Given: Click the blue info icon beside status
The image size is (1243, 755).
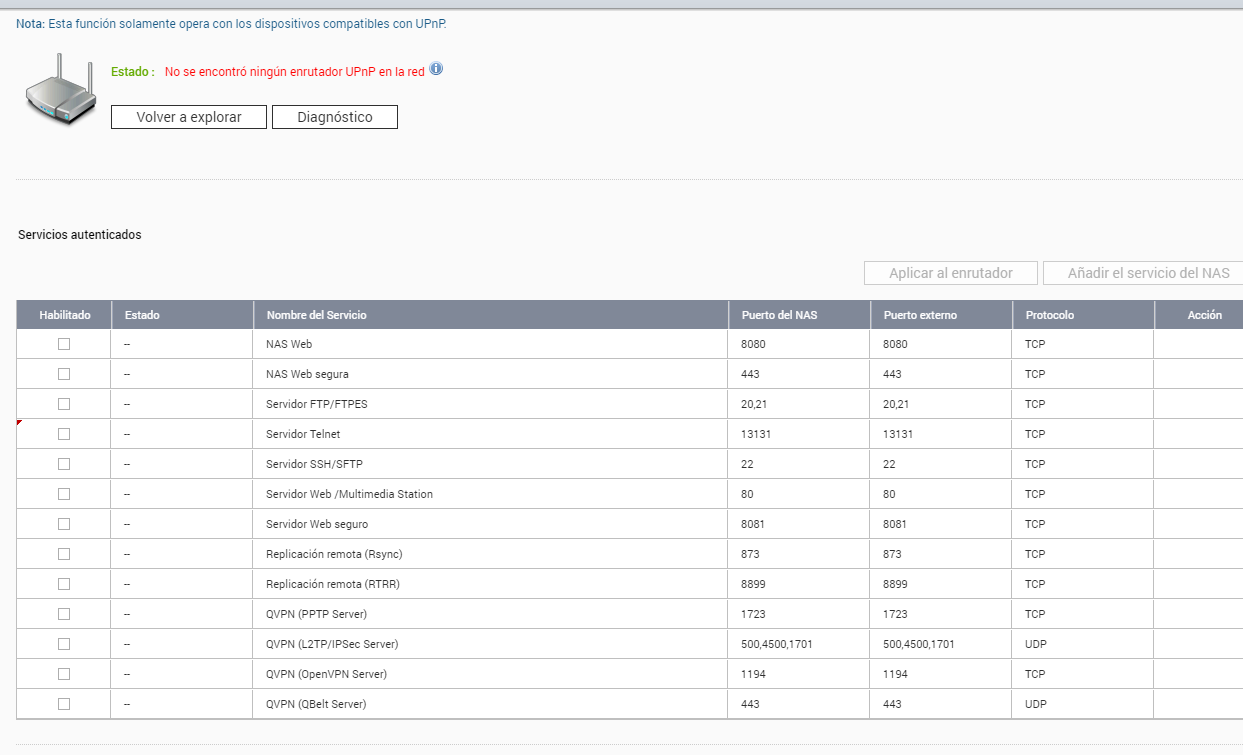Looking at the screenshot, I should pos(436,70).
